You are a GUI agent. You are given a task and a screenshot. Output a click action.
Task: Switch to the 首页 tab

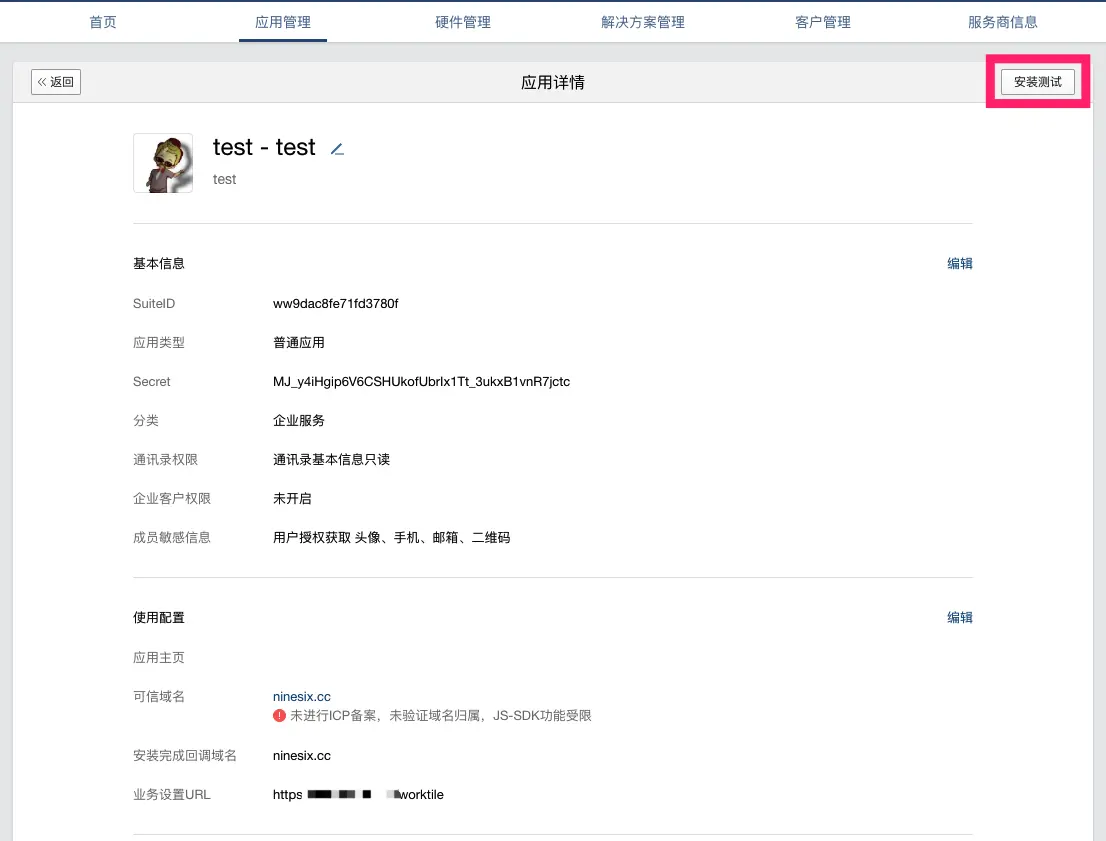pos(103,21)
